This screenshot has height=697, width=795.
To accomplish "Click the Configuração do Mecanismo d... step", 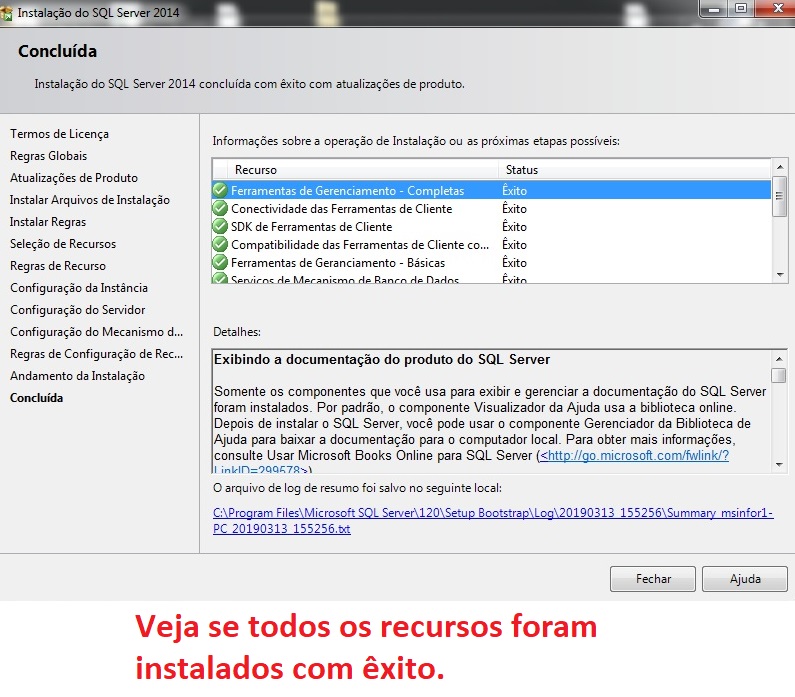I will [x=96, y=332].
